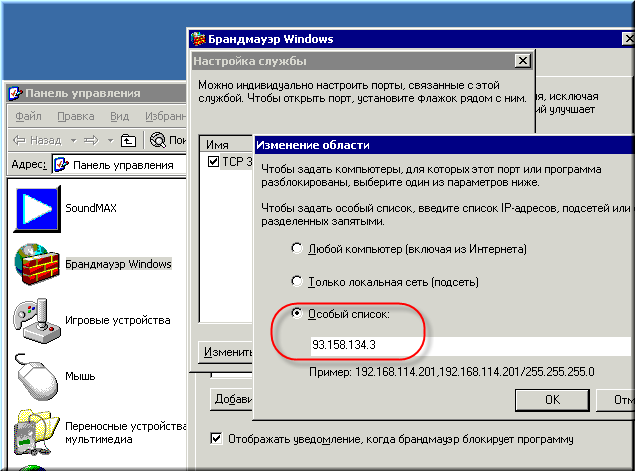Open the Избранное menu

165,116
